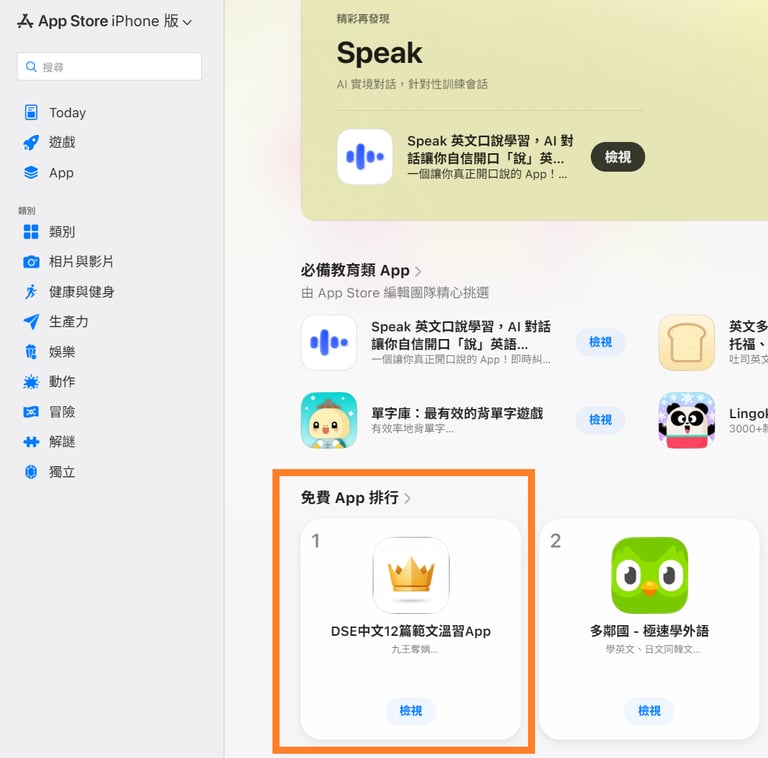Click Speak 英文口說學習 title in list row

461,335
